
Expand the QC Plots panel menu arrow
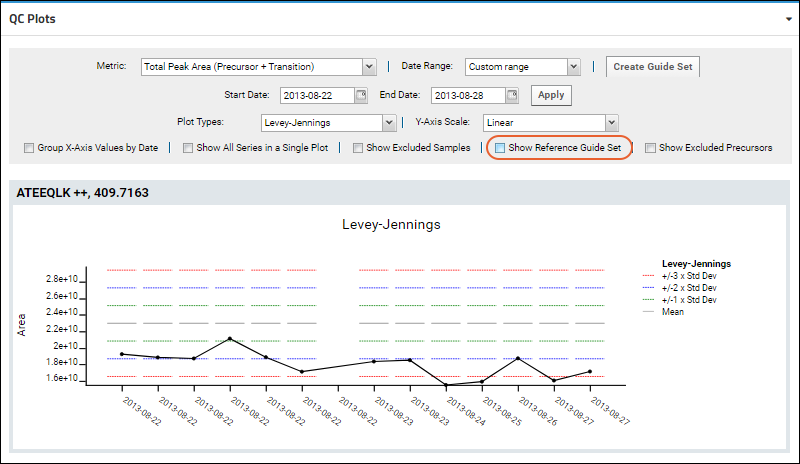tap(789, 19)
